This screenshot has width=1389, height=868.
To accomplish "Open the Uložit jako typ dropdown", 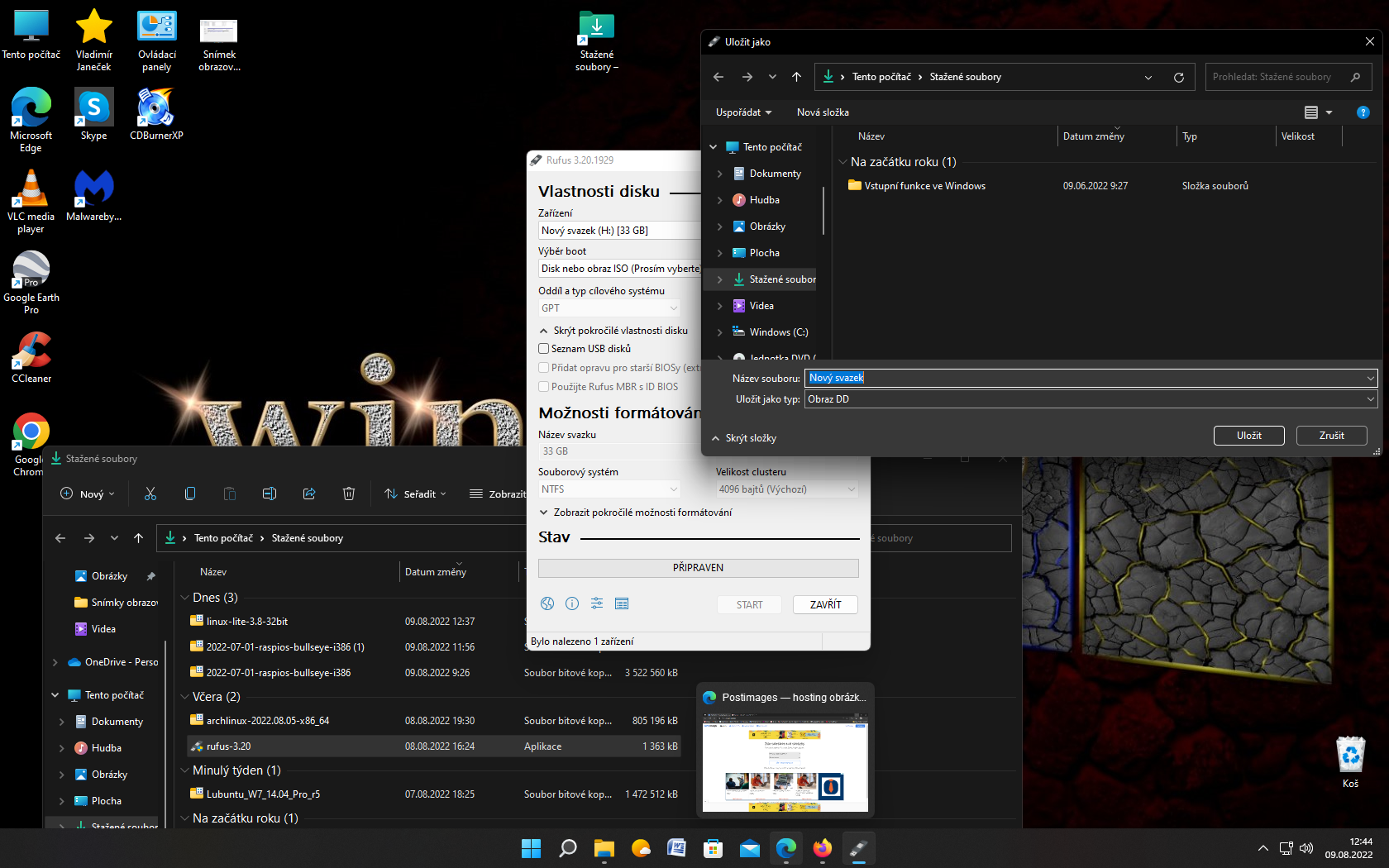I will pos(1091,399).
